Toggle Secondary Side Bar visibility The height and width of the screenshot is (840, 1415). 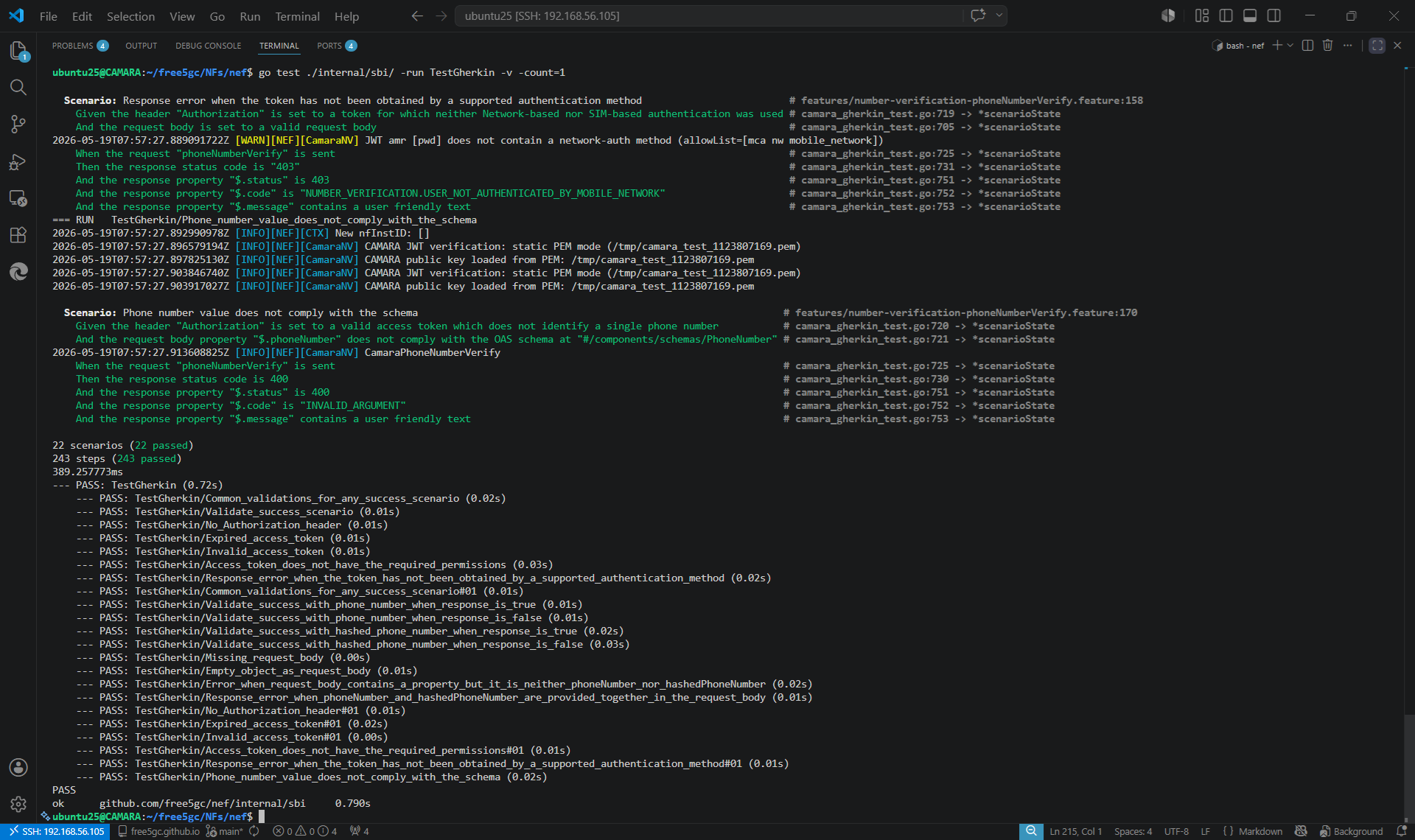pyautogui.click(x=1274, y=15)
